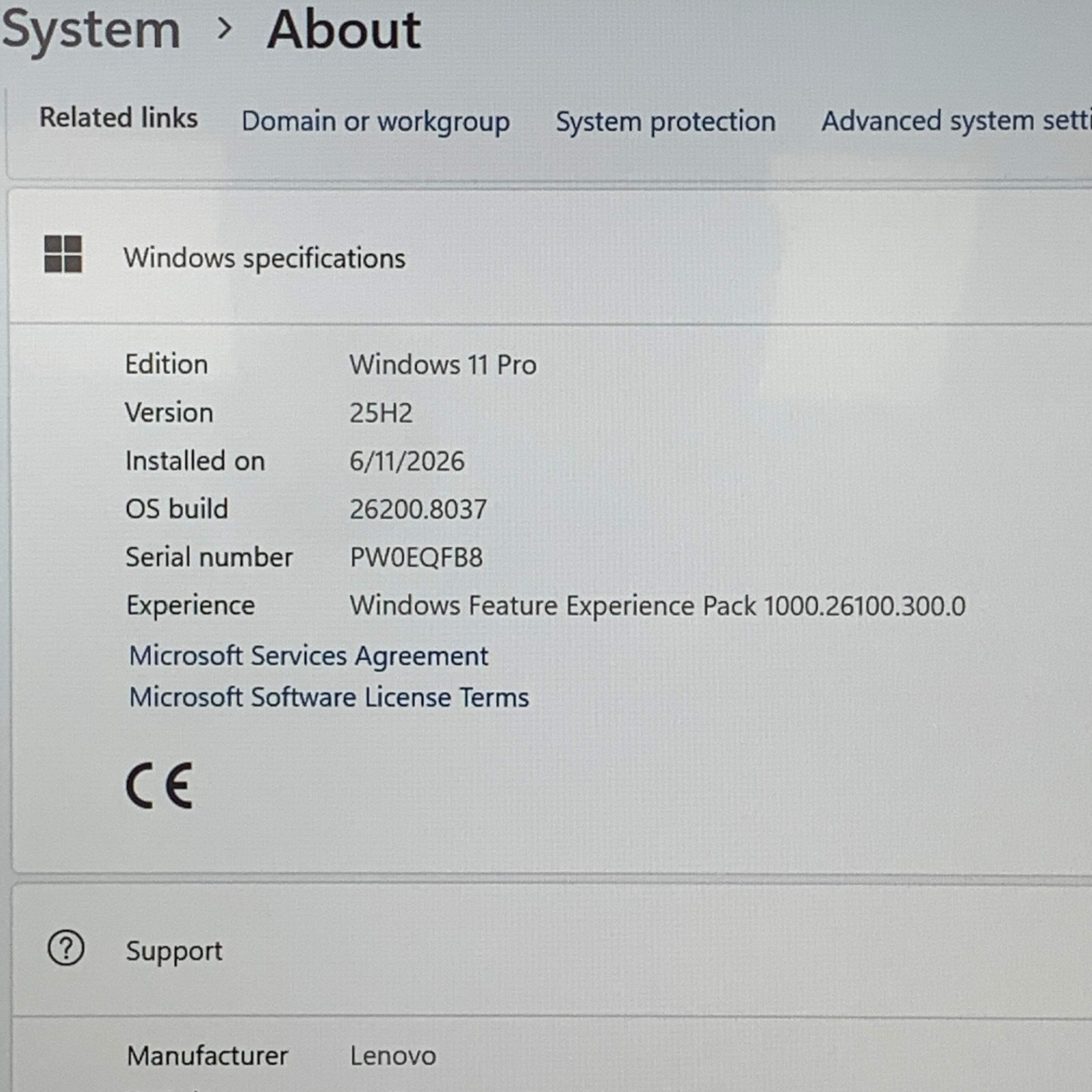Image resolution: width=1092 pixels, height=1092 pixels.
Task: Click the About page title
Action: [x=344, y=30]
